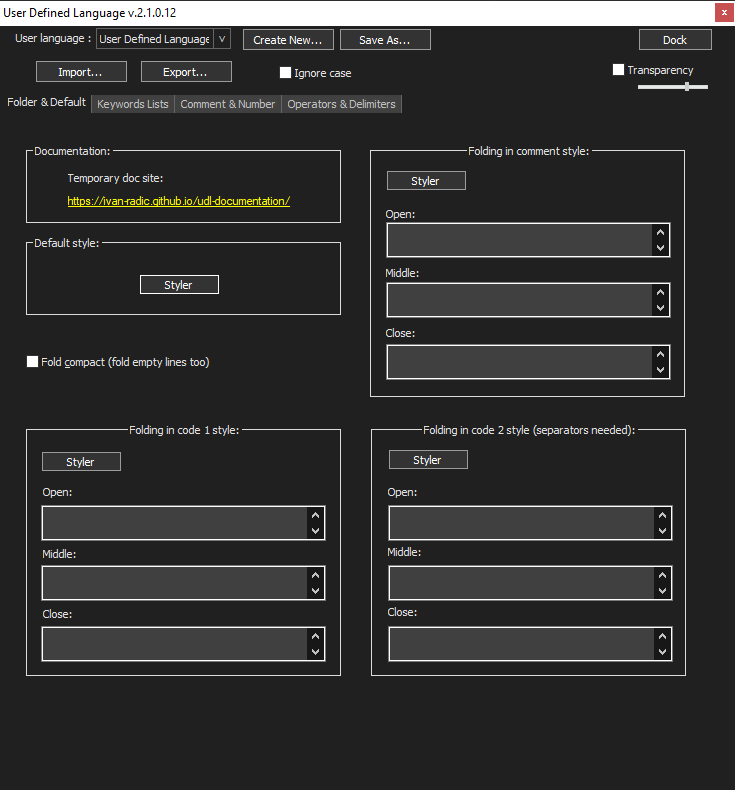
Task: Click Styler in Folding in comment style
Action: (426, 181)
